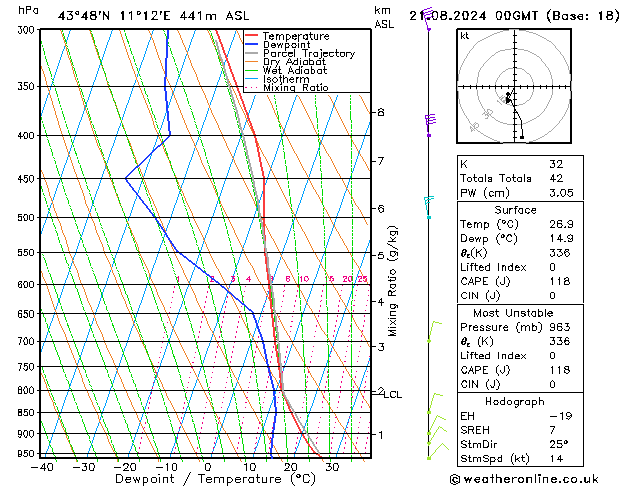
Task: Click the 700 pressure level label
Action: coord(28,342)
